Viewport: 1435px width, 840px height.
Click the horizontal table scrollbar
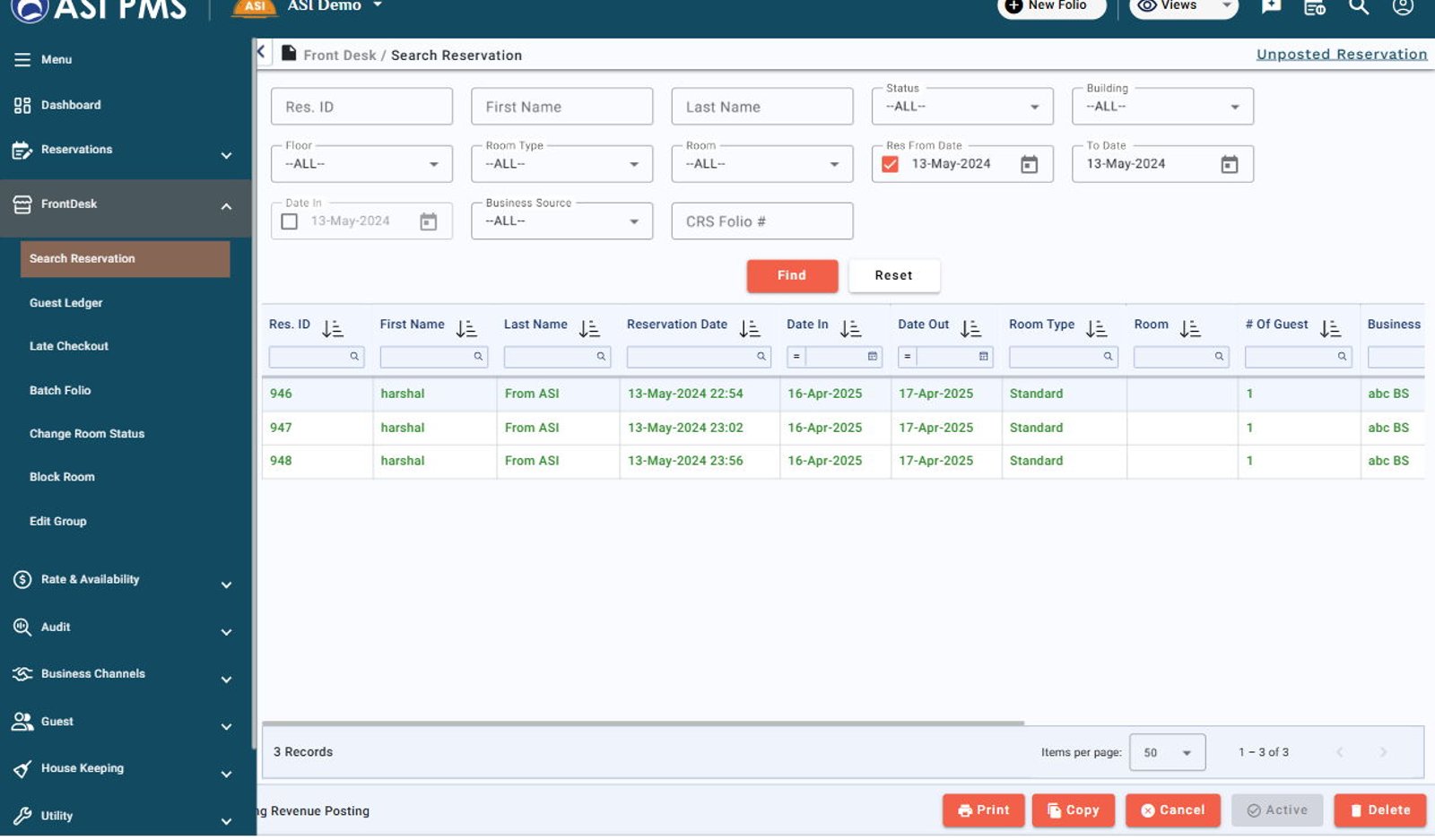[x=643, y=723]
